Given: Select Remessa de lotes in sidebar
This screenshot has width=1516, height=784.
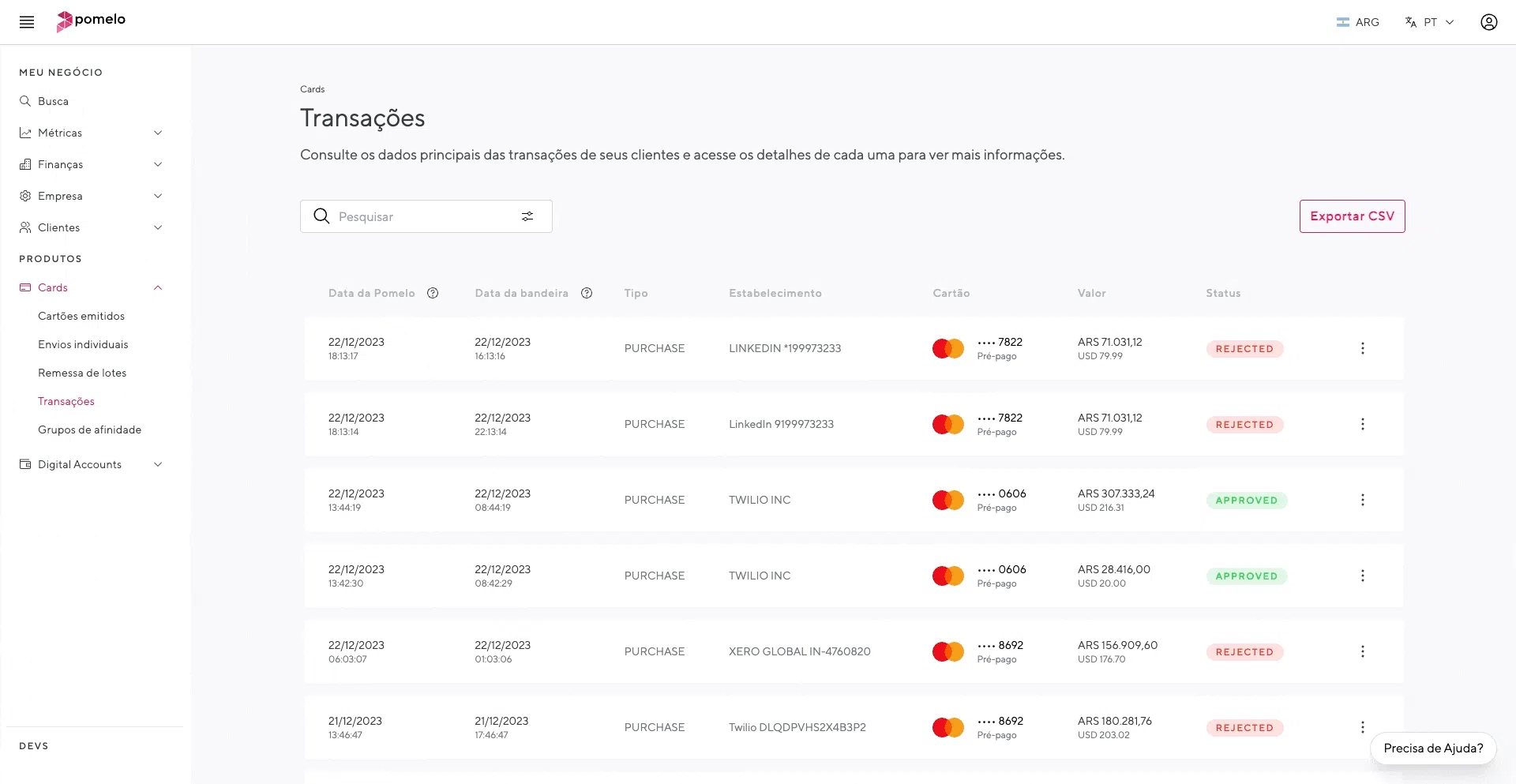Looking at the screenshot, I should (x=82, y=373).
